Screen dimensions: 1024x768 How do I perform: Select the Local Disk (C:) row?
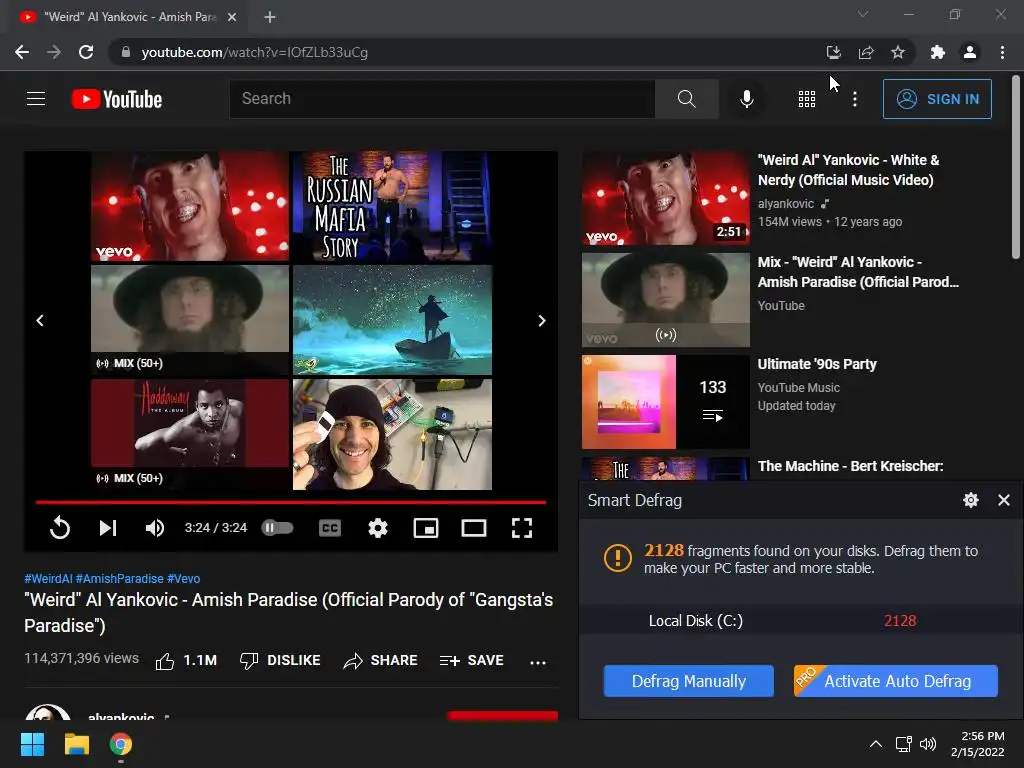point(801,620)
